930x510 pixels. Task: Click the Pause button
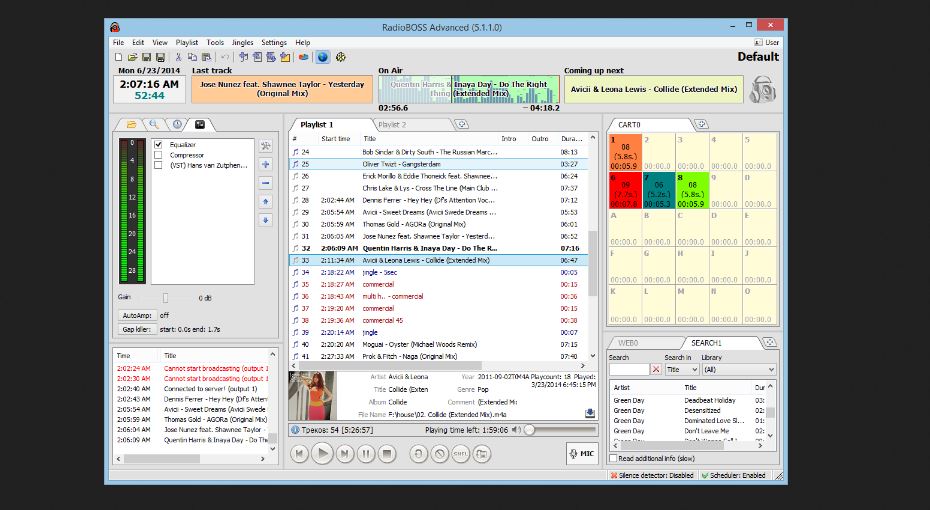tap(366, 454)
